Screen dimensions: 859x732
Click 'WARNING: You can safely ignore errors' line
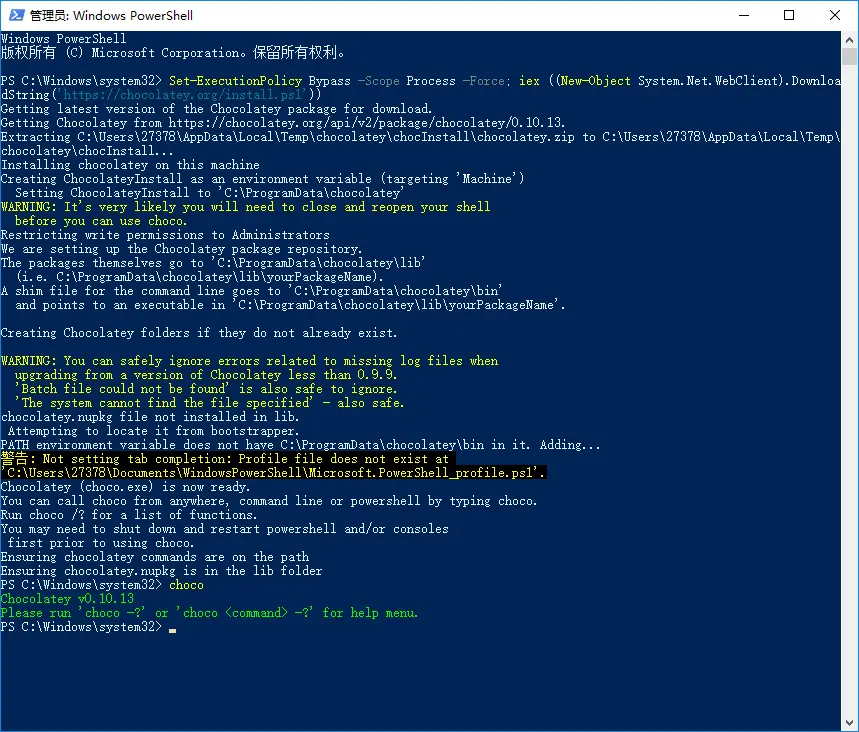[x=249, y=361]
